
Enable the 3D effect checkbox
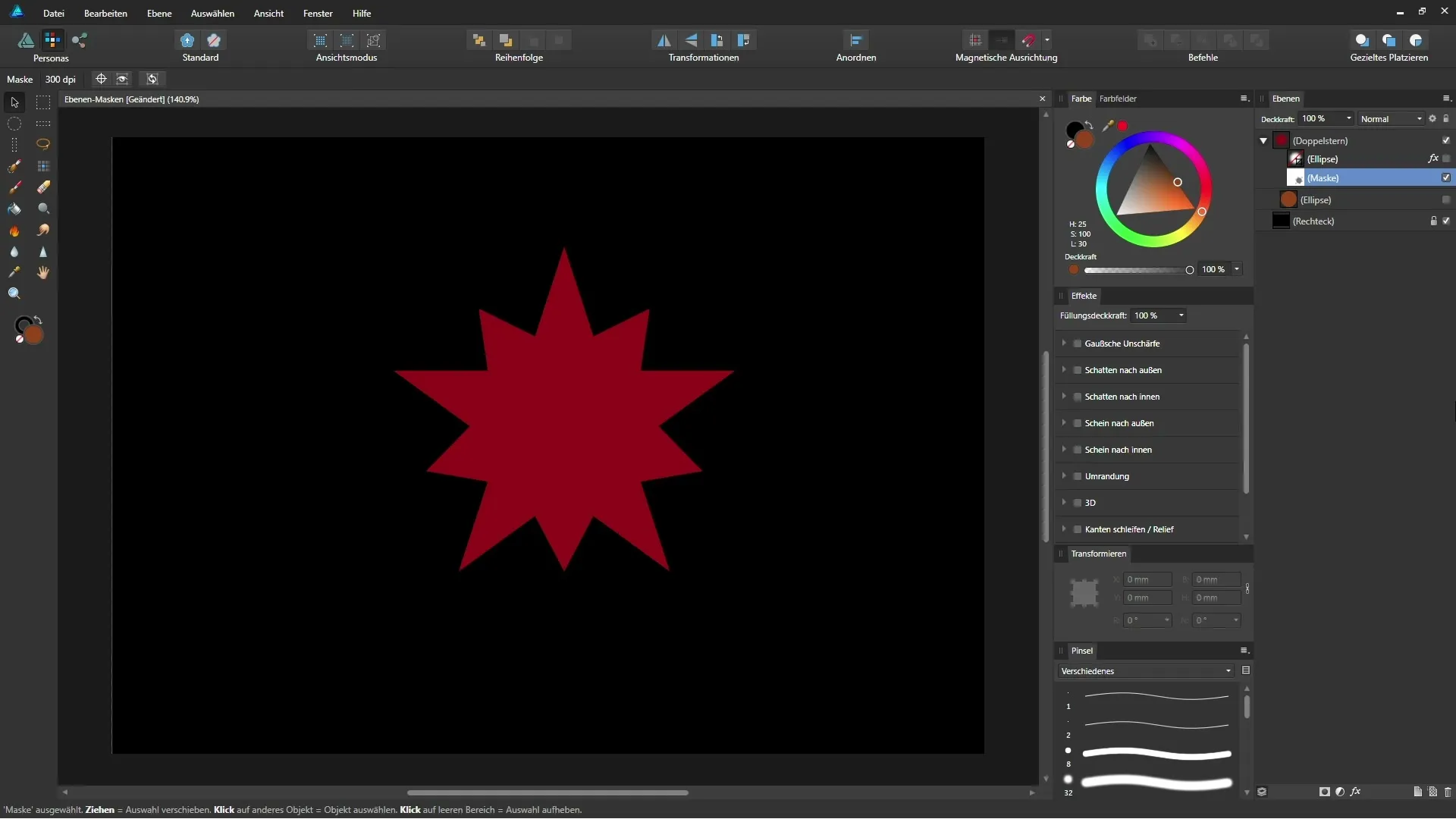tap(1077, 503)
